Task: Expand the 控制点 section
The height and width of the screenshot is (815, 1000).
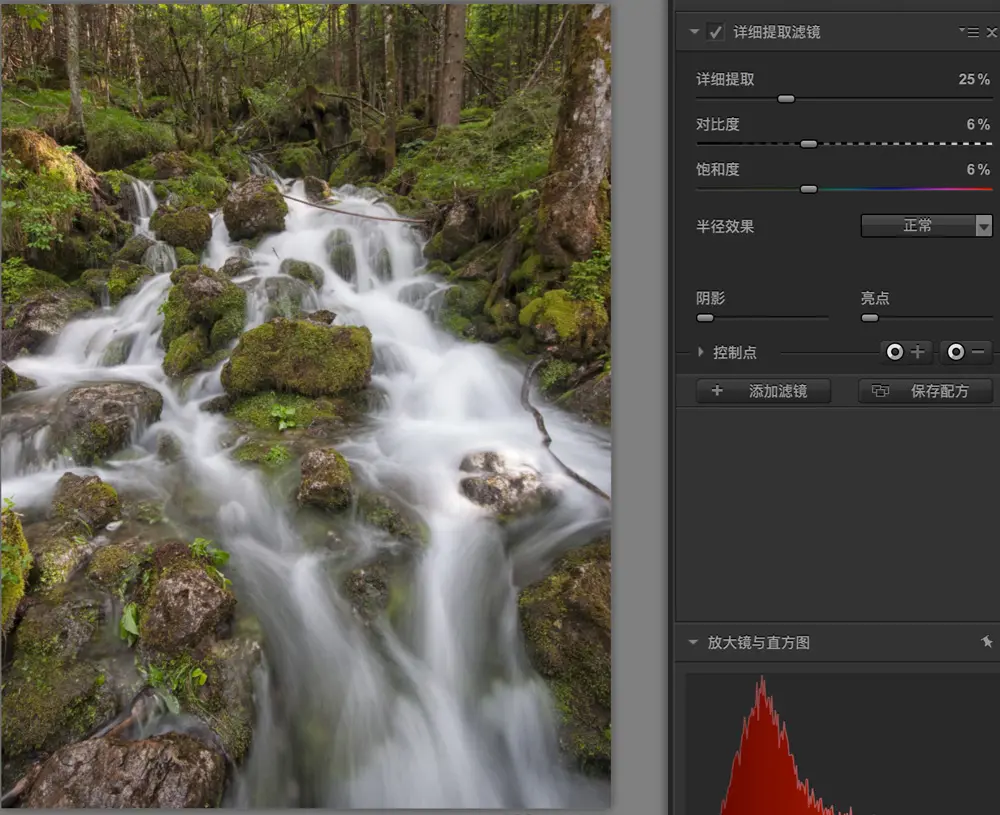Action: tap(700, 352)
